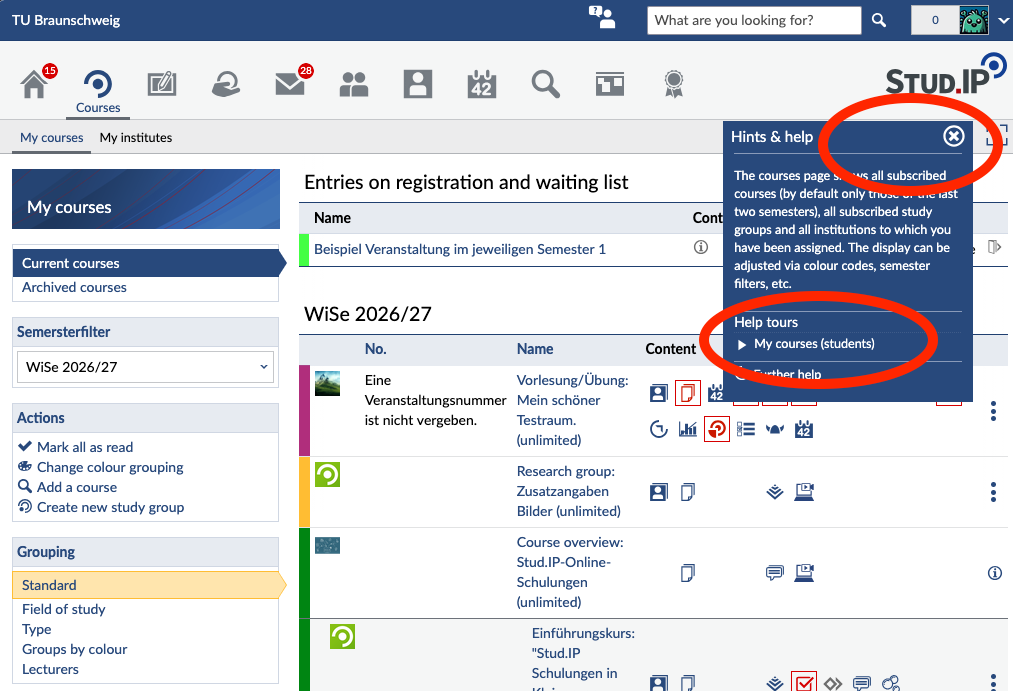1013x691 pixels.
Task: Open the Start page home icon
Action: tap(34, 85)
